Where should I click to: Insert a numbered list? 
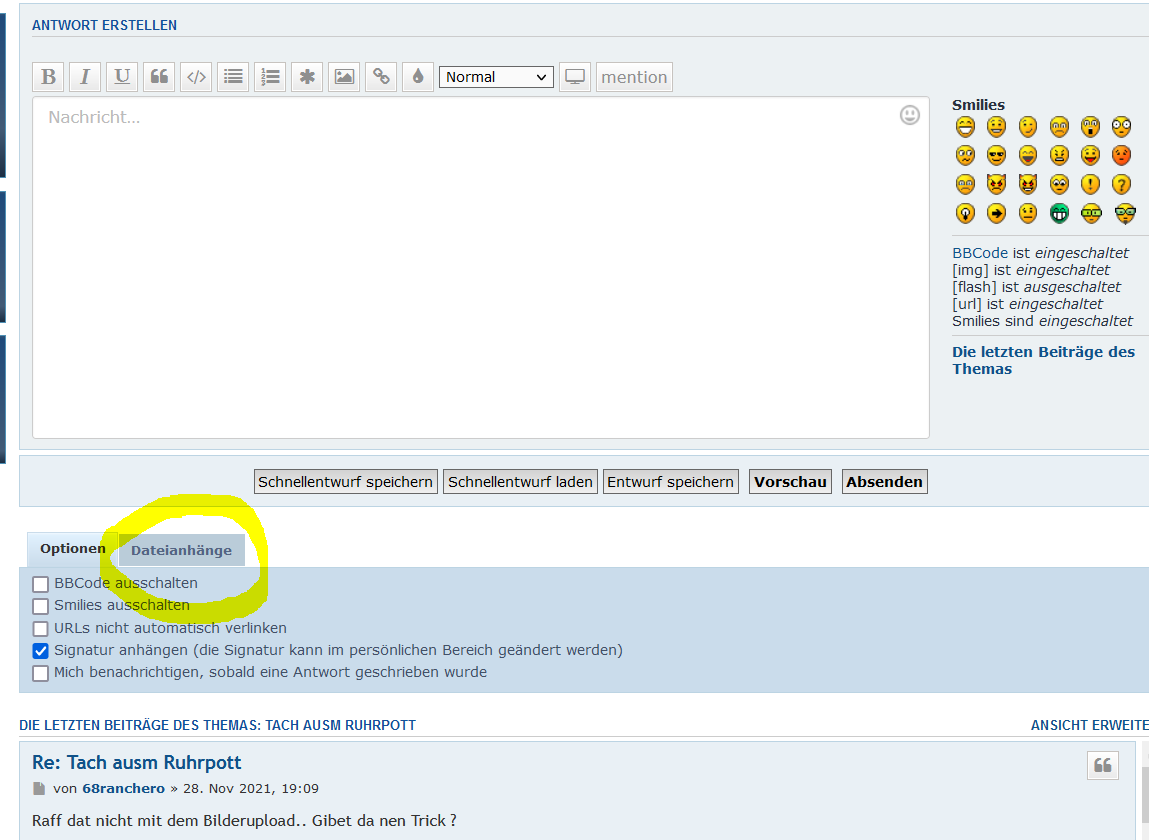(270, 77)
